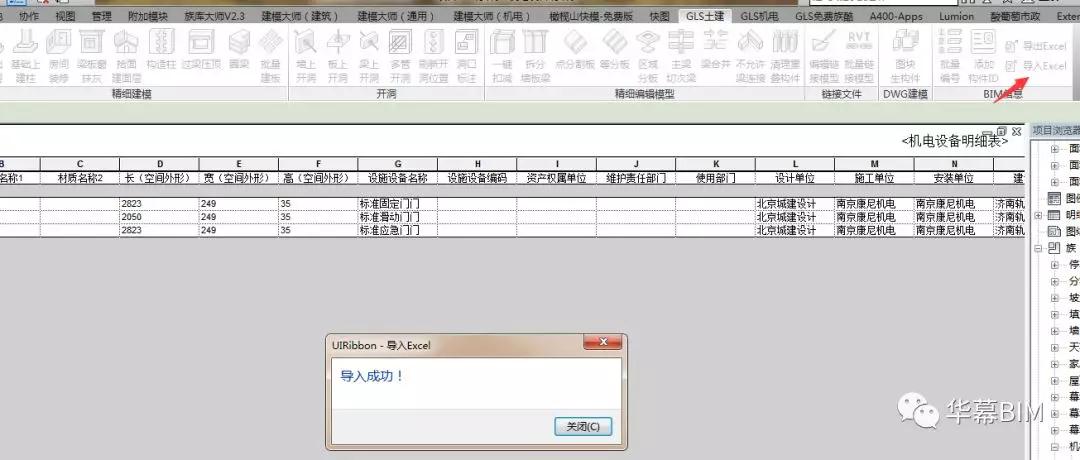Viewport: 1080px width, 460px height.
Task: Select the 主梁切次梁 tool
Action: click(x=681, y=56)
